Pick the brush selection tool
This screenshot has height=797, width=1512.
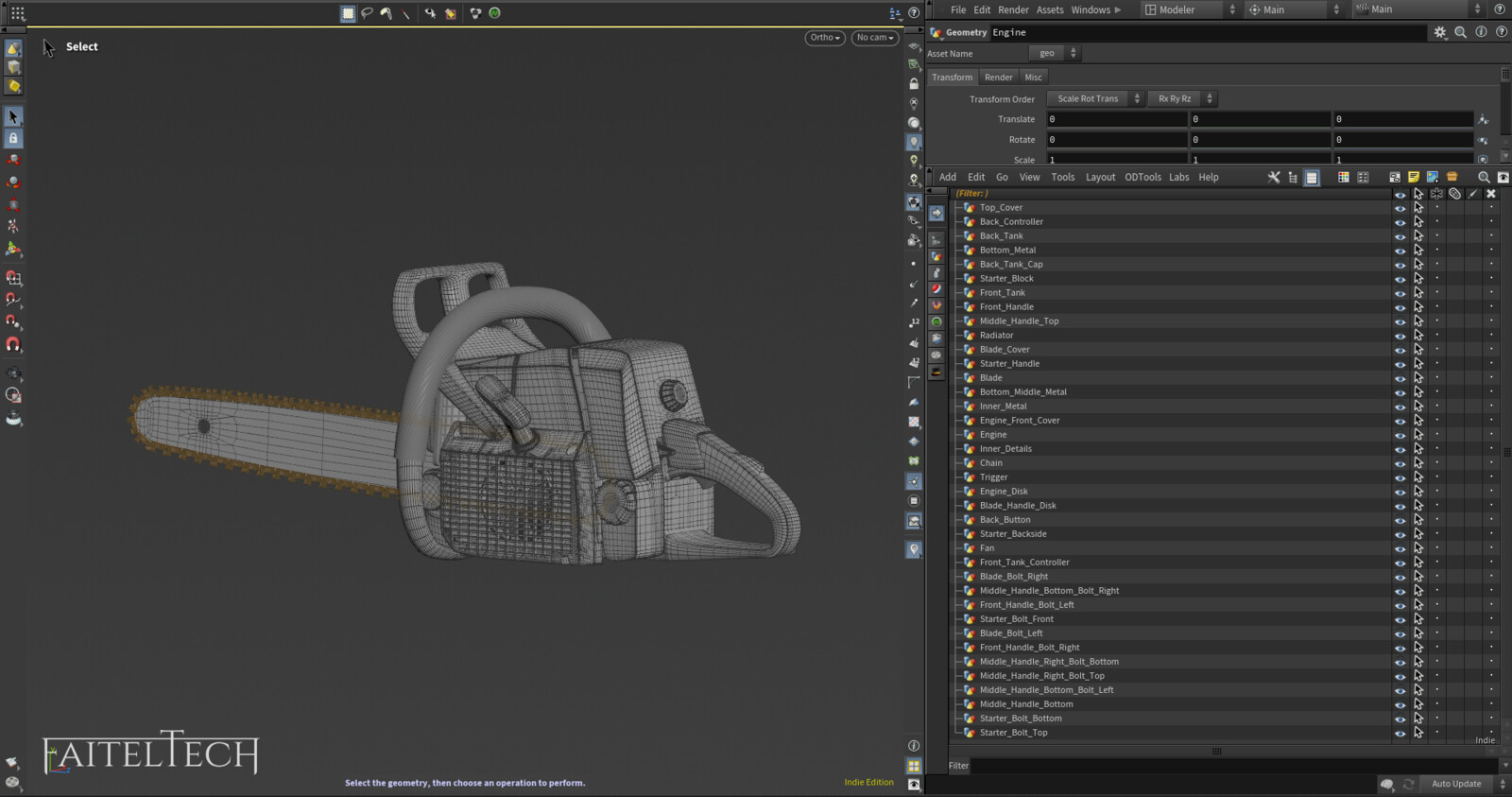point(386,13)
